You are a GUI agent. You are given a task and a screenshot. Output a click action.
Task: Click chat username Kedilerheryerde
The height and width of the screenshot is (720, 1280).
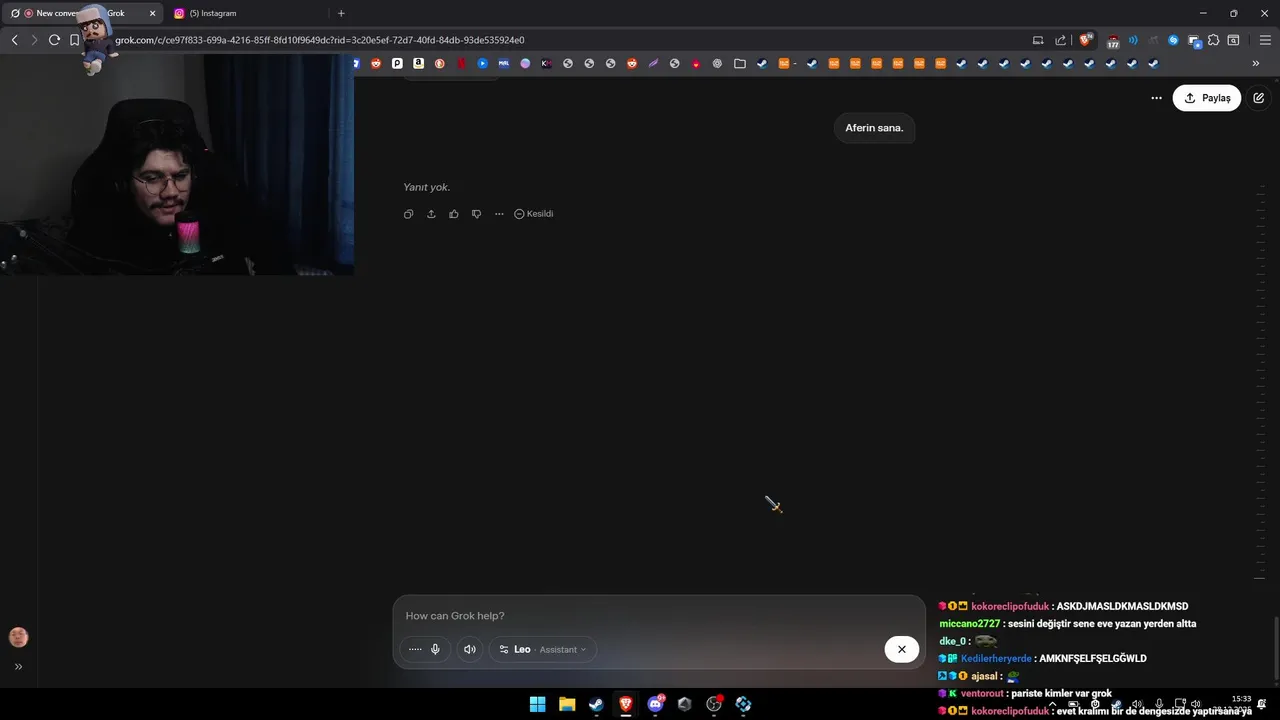996,659
